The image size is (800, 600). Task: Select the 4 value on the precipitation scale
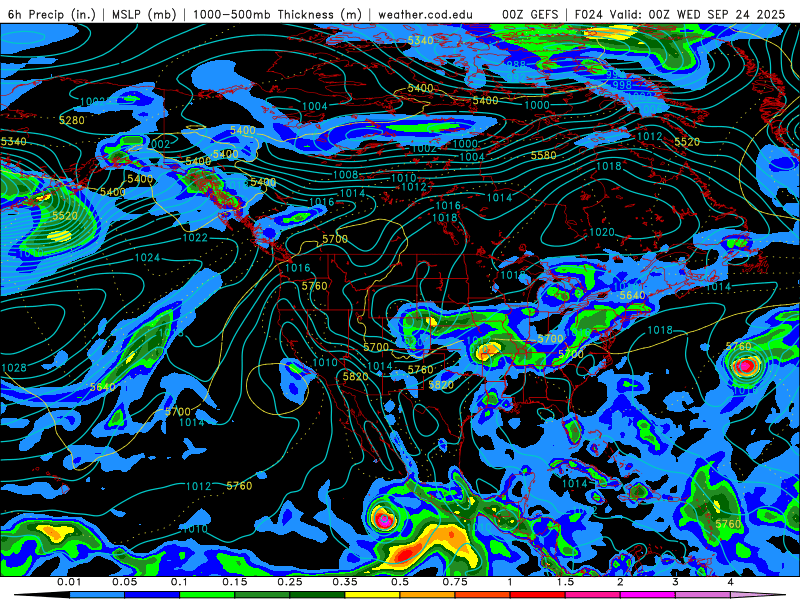tap(731, 582)
